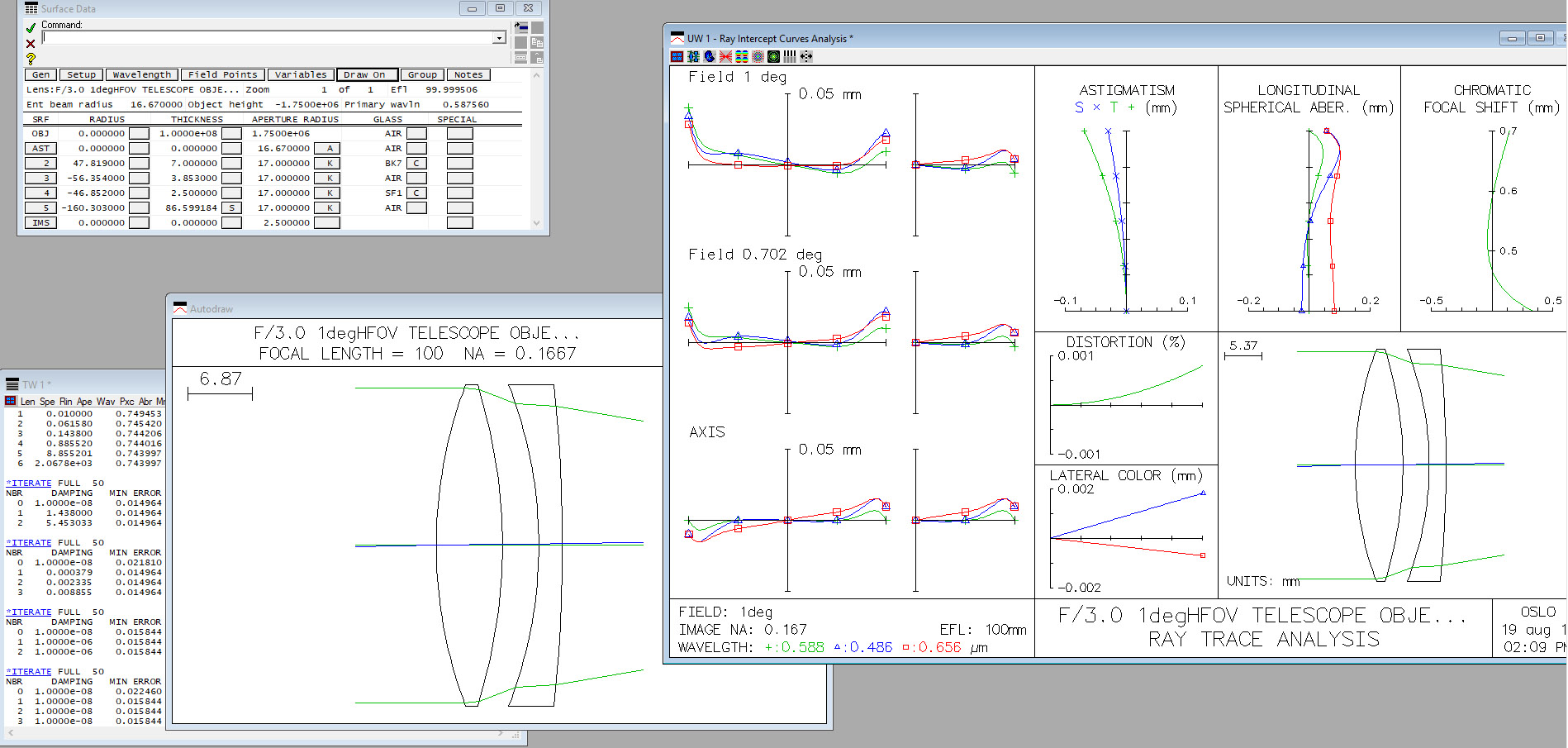Click the Surface Data scroll up arrow
The height and width of the screenshot is (748, 1568).
536,75
